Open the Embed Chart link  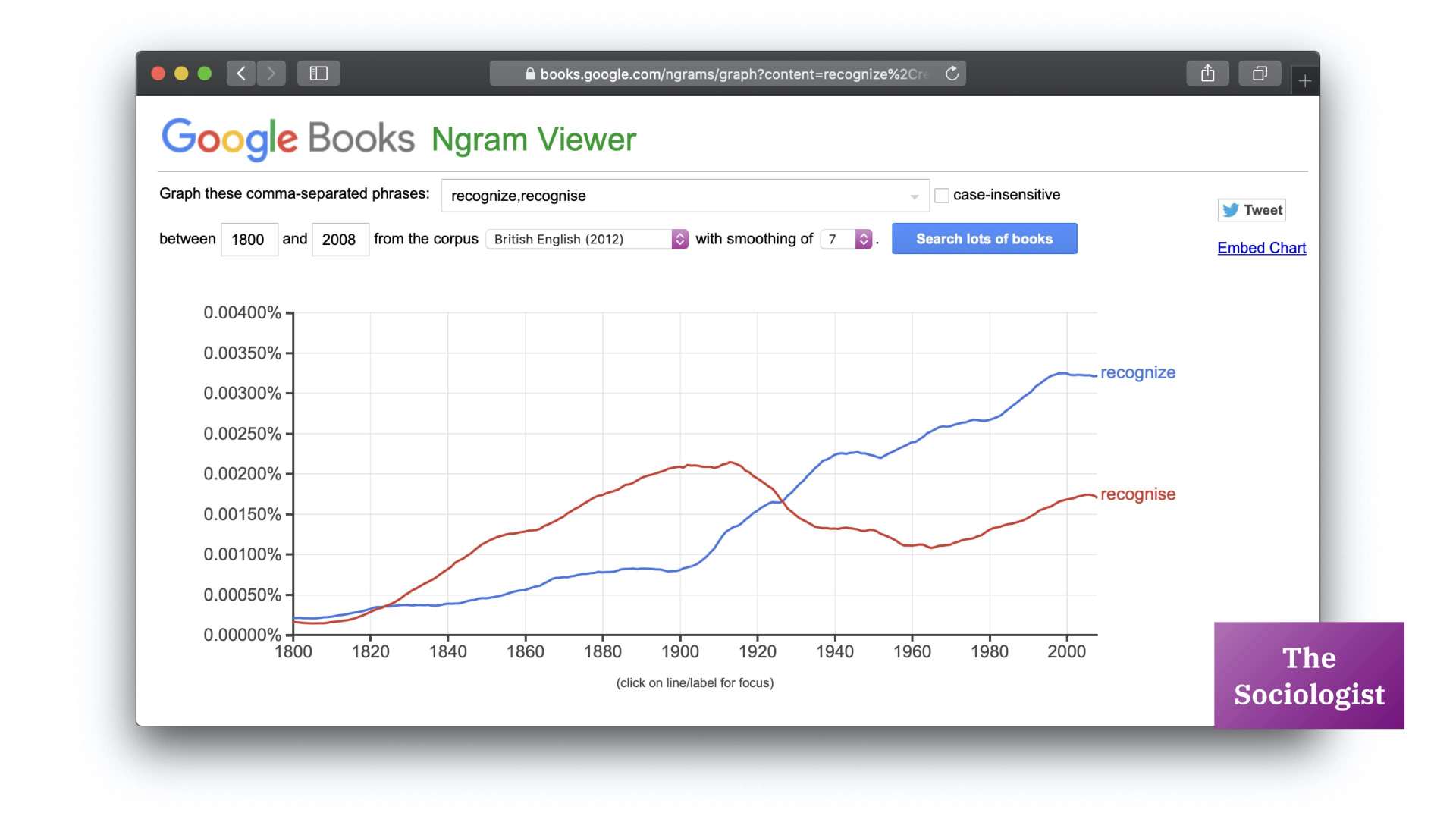1262,248
